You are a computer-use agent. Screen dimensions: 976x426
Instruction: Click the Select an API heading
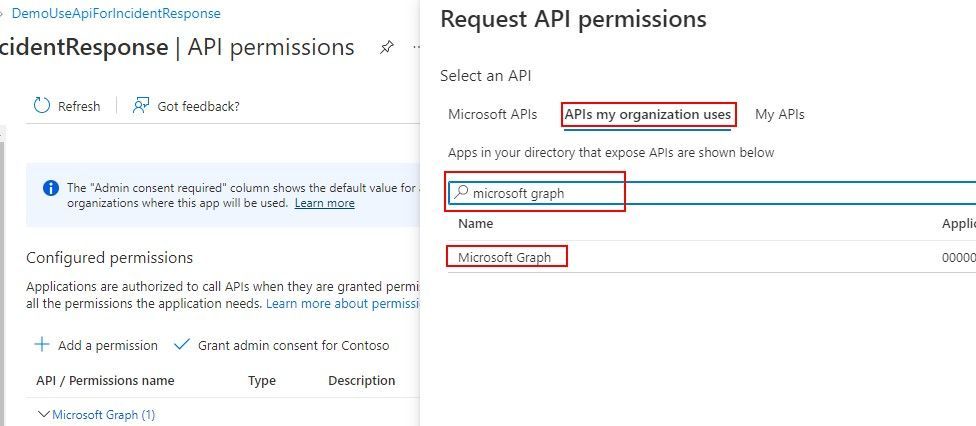pyautogui.click(x=486, y=76)
